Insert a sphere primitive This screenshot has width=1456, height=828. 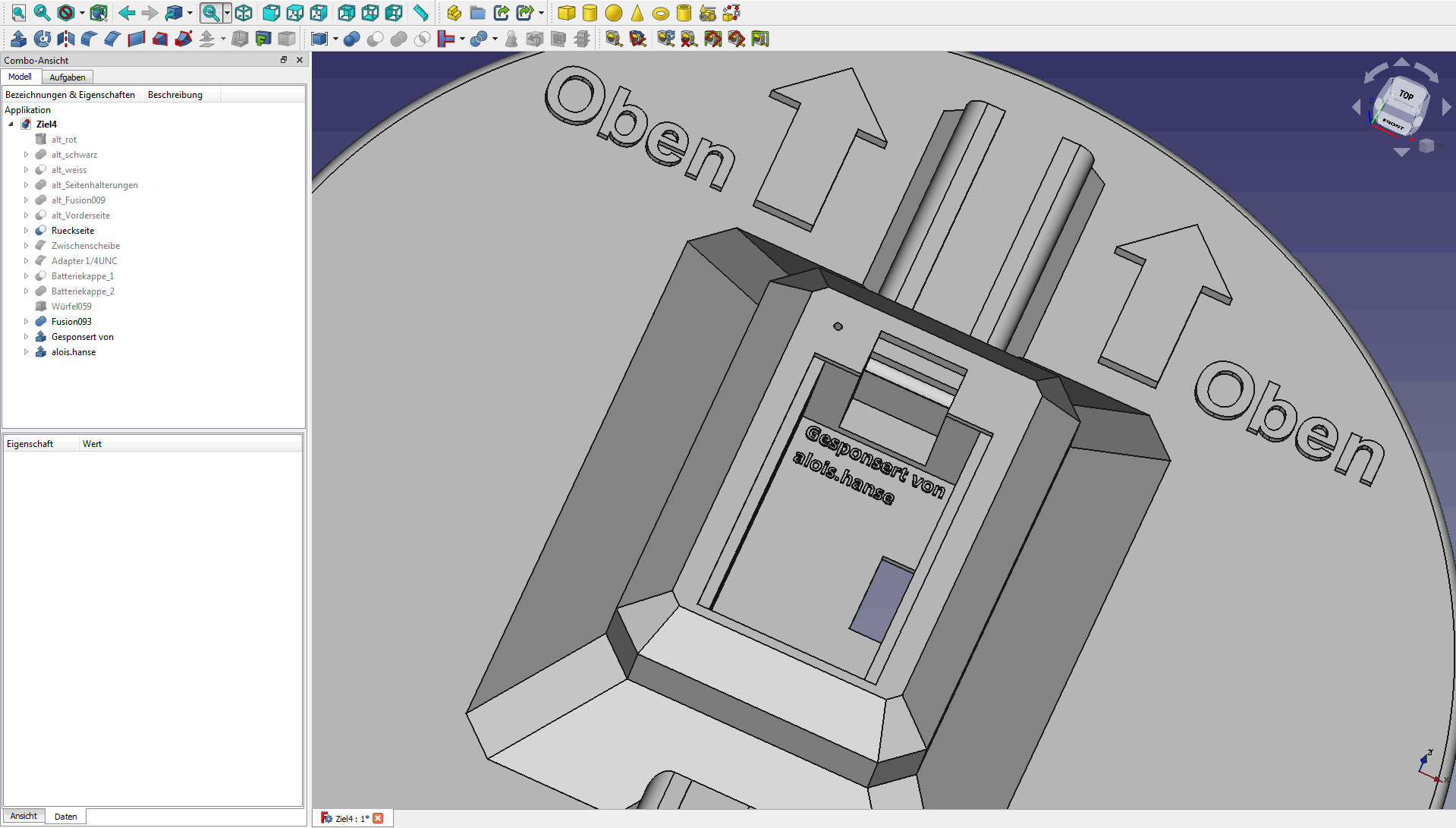(614, 13)
